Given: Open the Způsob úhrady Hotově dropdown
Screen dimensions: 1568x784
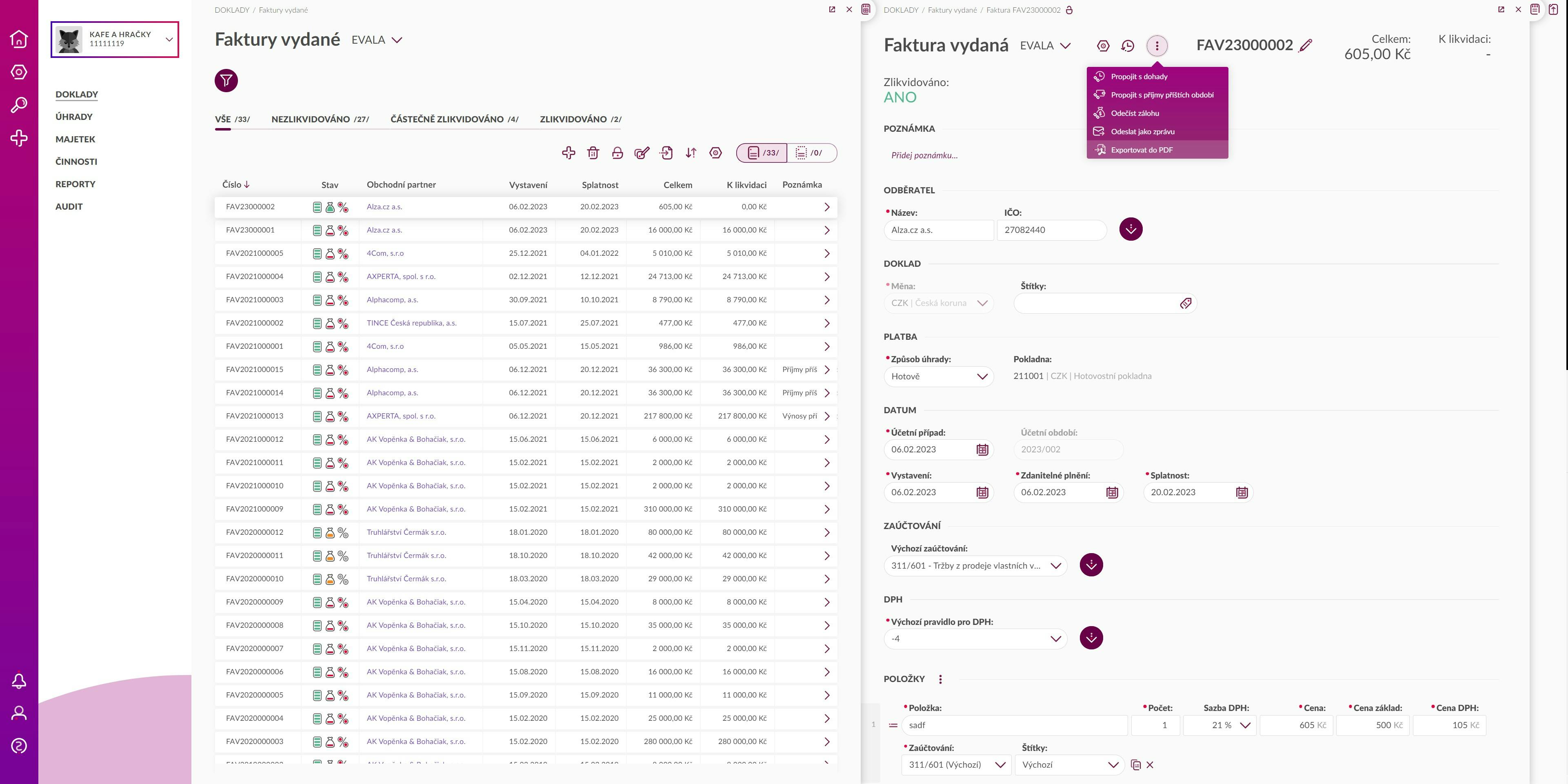Looking at the screenshot, I should [x=939, y=376].
